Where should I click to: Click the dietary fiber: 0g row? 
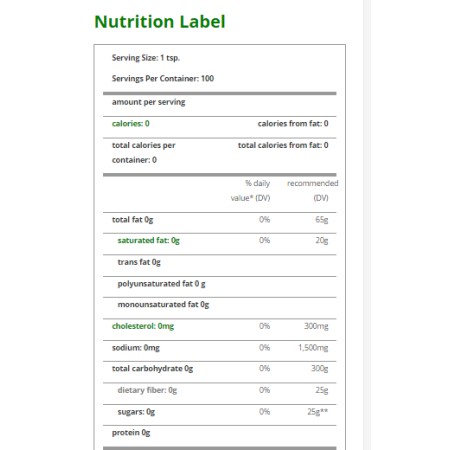coord(220,394)
